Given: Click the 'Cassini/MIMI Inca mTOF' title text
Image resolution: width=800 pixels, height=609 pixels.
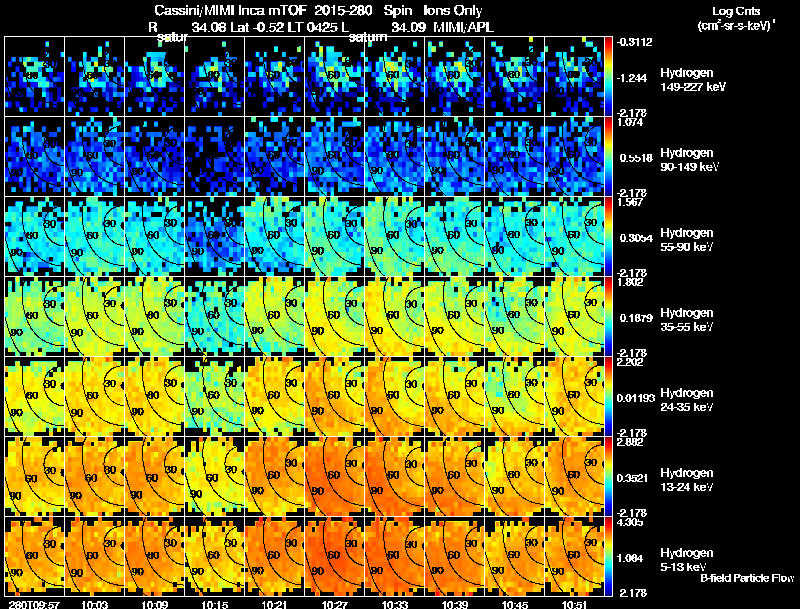Looking at the screenshot, I should click(x=230, y=11).
